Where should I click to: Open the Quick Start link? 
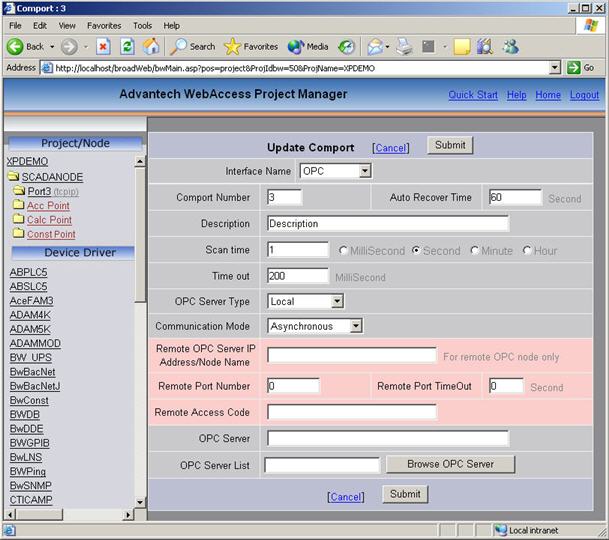tap(473, 95)
